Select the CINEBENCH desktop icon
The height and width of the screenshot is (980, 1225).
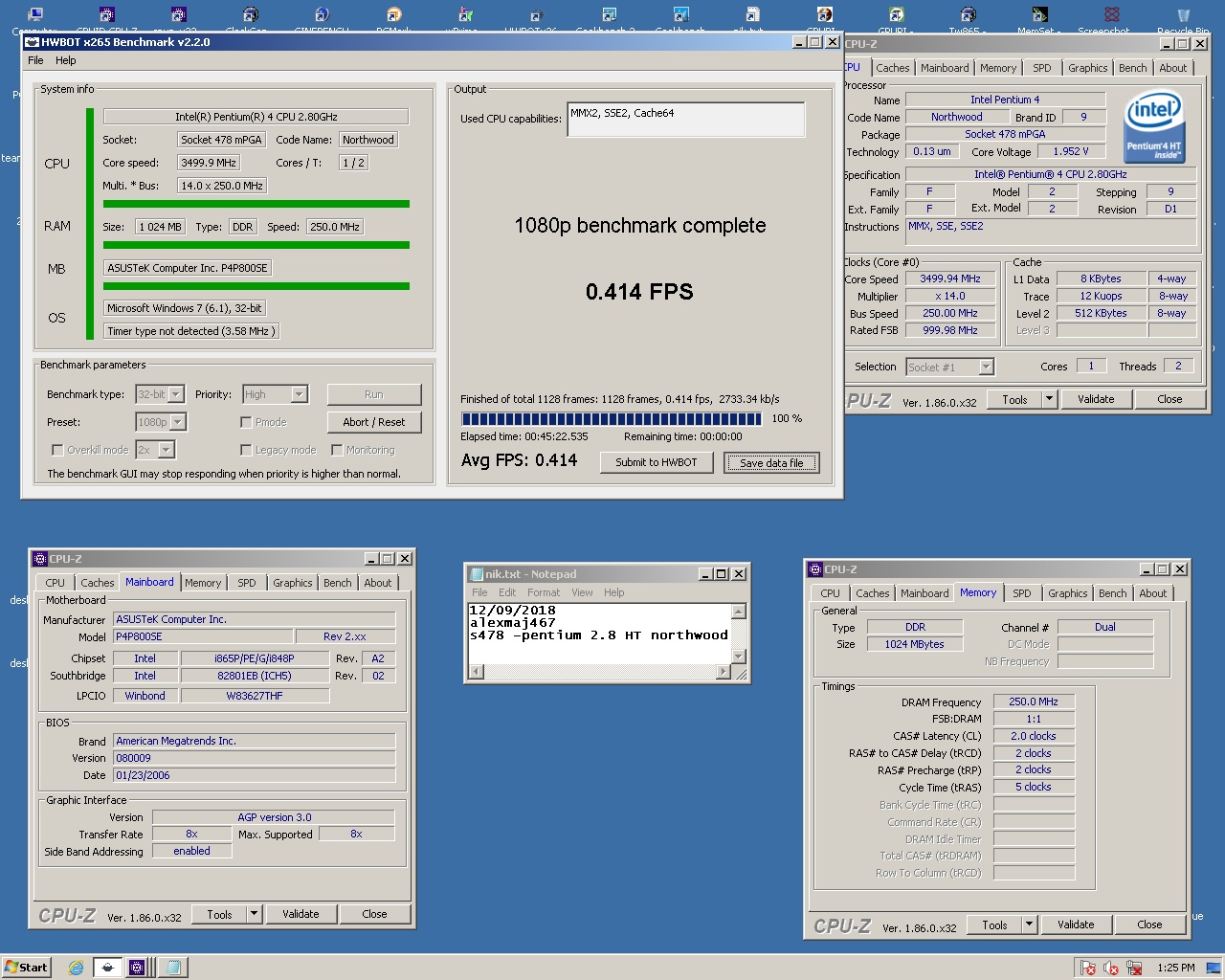click(x=322, y=14)
